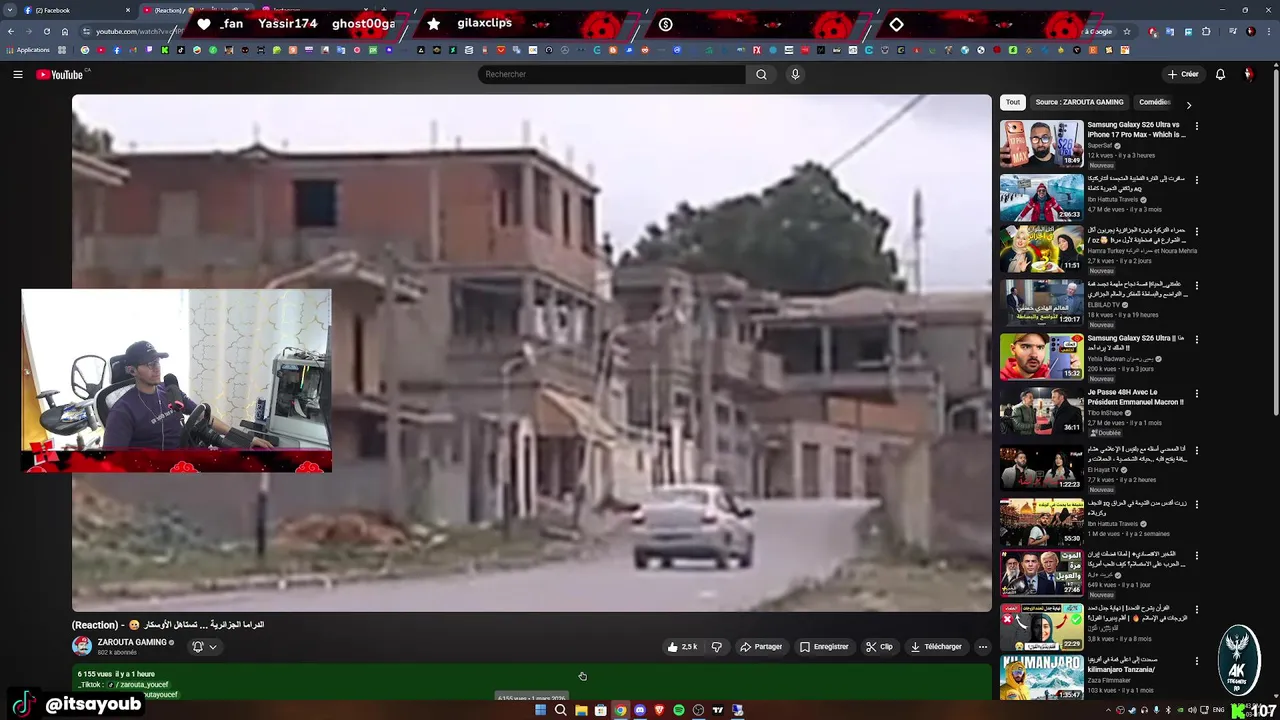This screenshot has width=1280, height=720.
Task: Start voice search with the microphone icon
Action: [795, 74]
